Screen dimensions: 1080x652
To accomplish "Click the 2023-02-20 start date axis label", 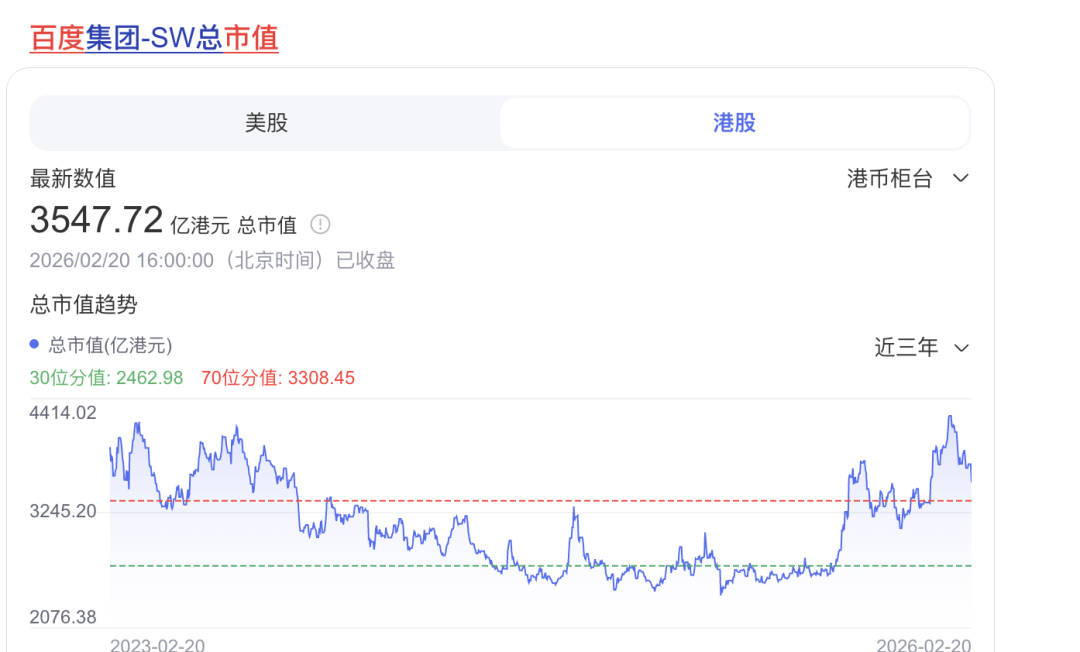I will click(x=157, y=645).
